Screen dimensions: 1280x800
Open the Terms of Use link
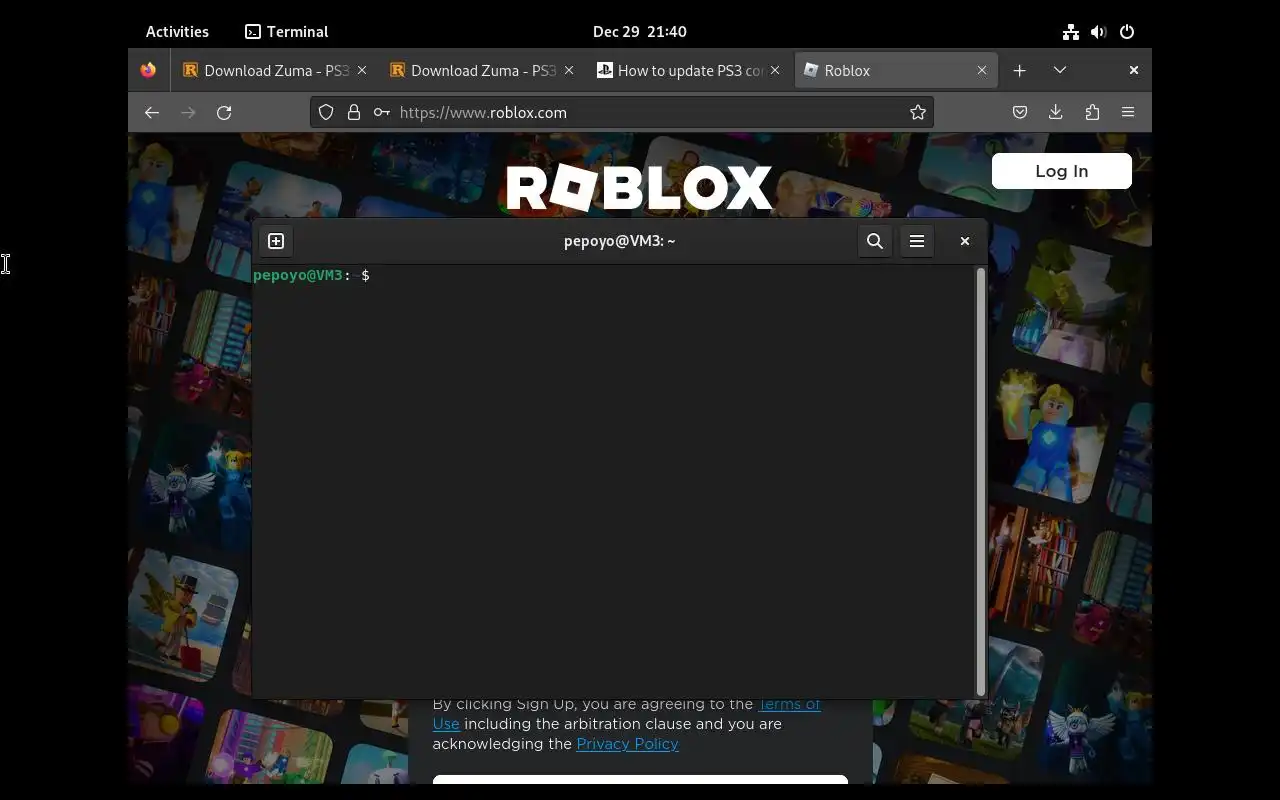789,704
